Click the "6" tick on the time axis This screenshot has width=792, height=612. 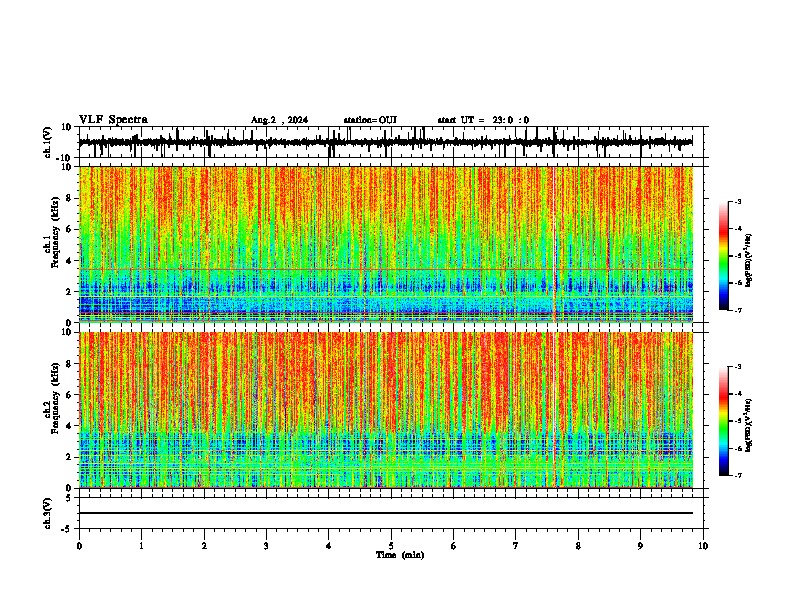point(454,546)
